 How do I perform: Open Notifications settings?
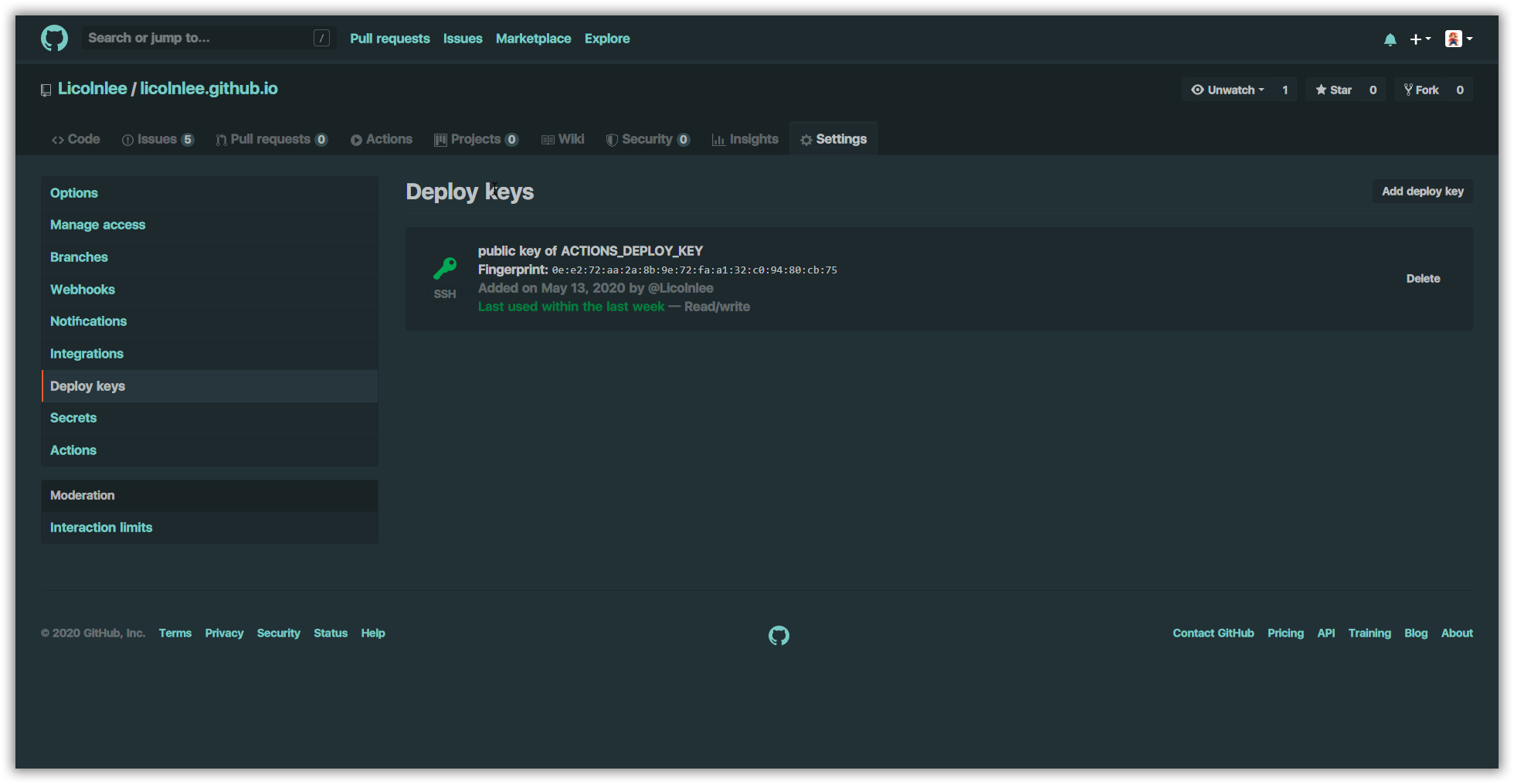pyautogui.click(x=209, y=321)
